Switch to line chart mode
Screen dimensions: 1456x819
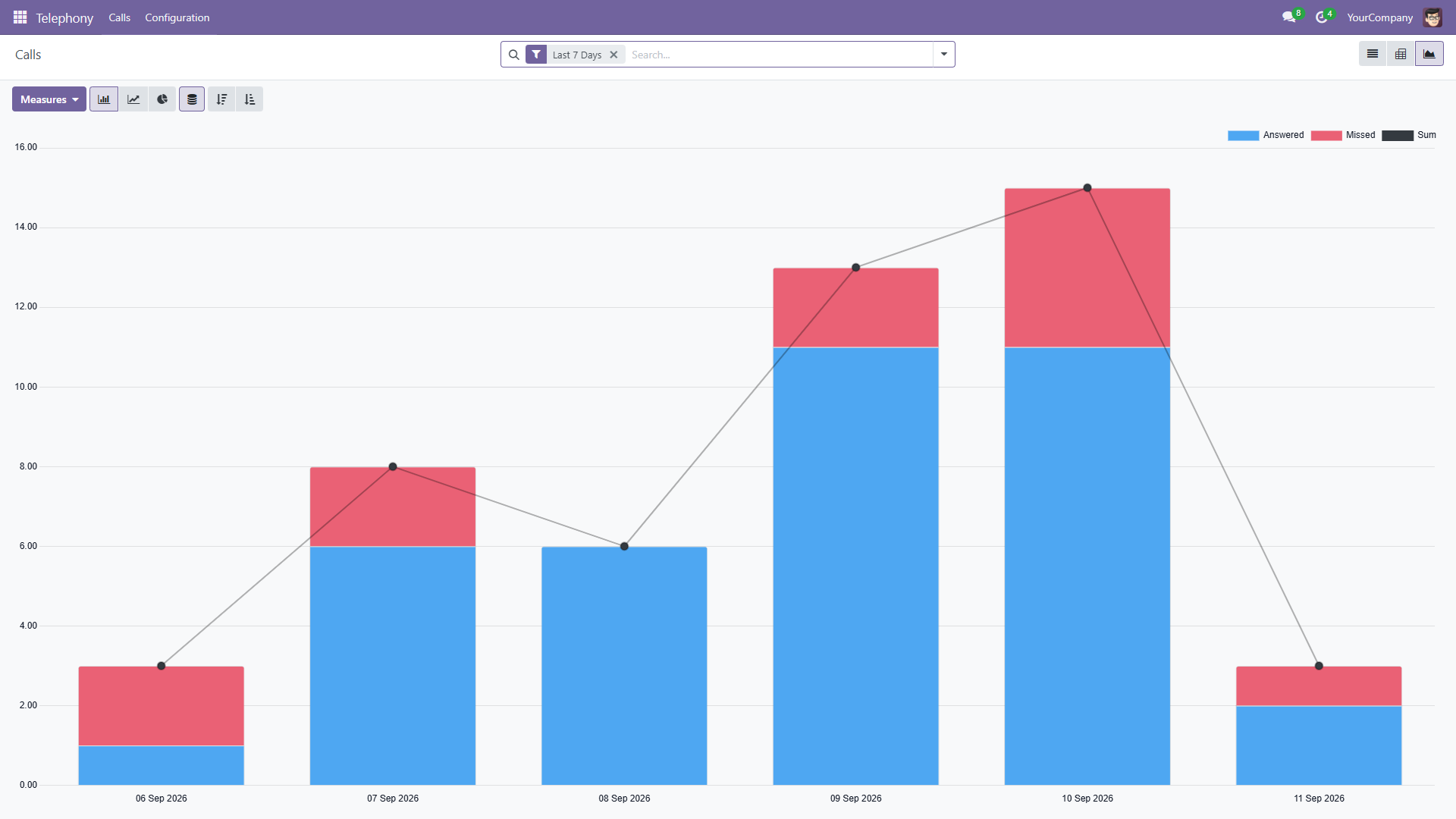[x=133, y=99]
